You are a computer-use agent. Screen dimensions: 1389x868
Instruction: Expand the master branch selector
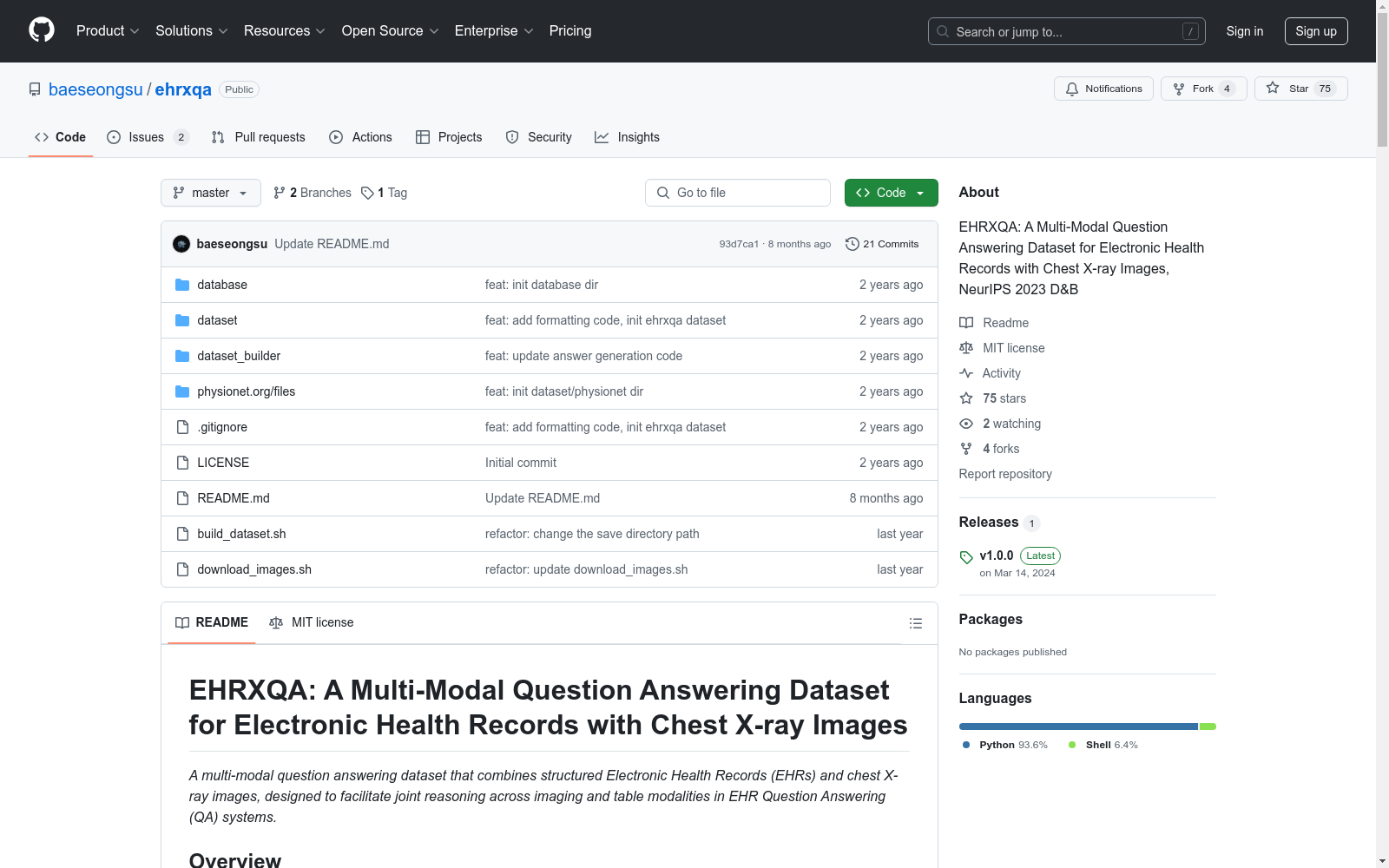pyautogui.click(x=211, y=193)
